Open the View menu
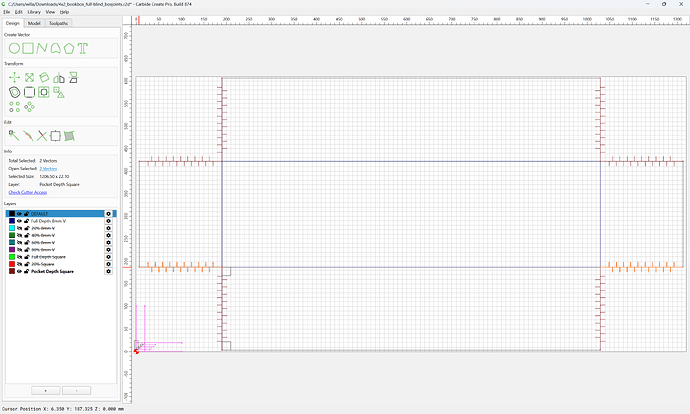Image resolution: width=690 pixels, height=414 pixels. click(50, 12)
